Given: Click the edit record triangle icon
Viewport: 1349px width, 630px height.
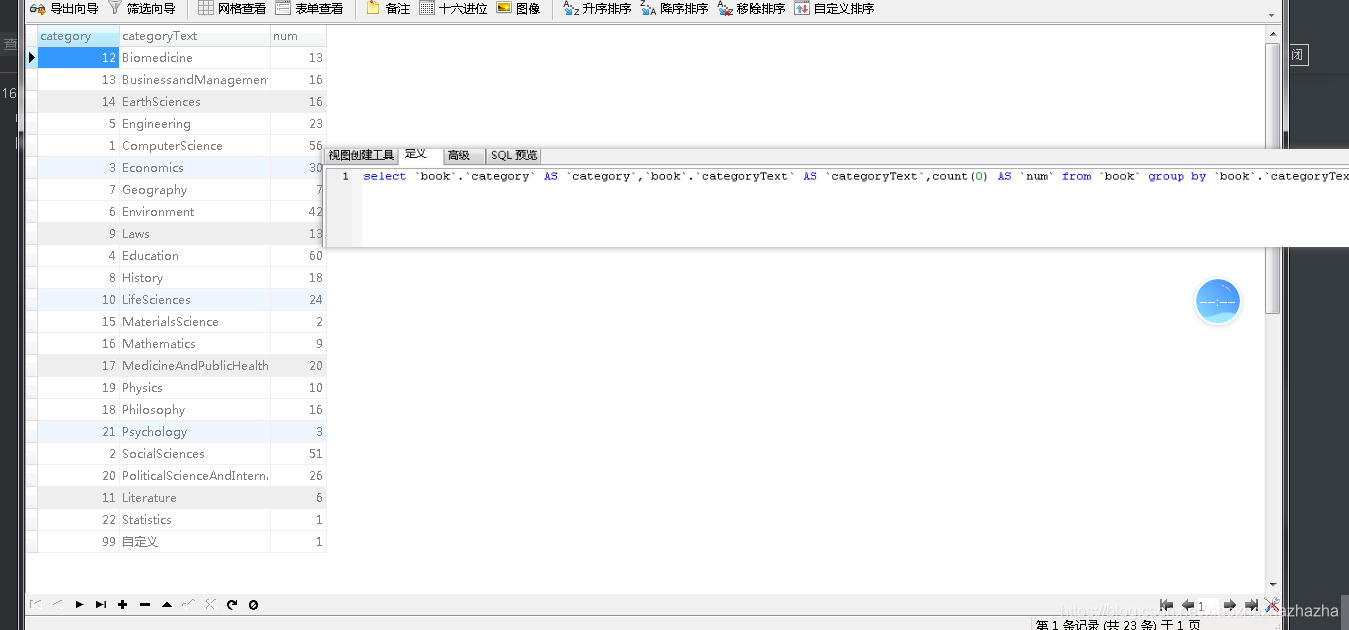Looking at the screenshot, I should click(x=167, y=604).
